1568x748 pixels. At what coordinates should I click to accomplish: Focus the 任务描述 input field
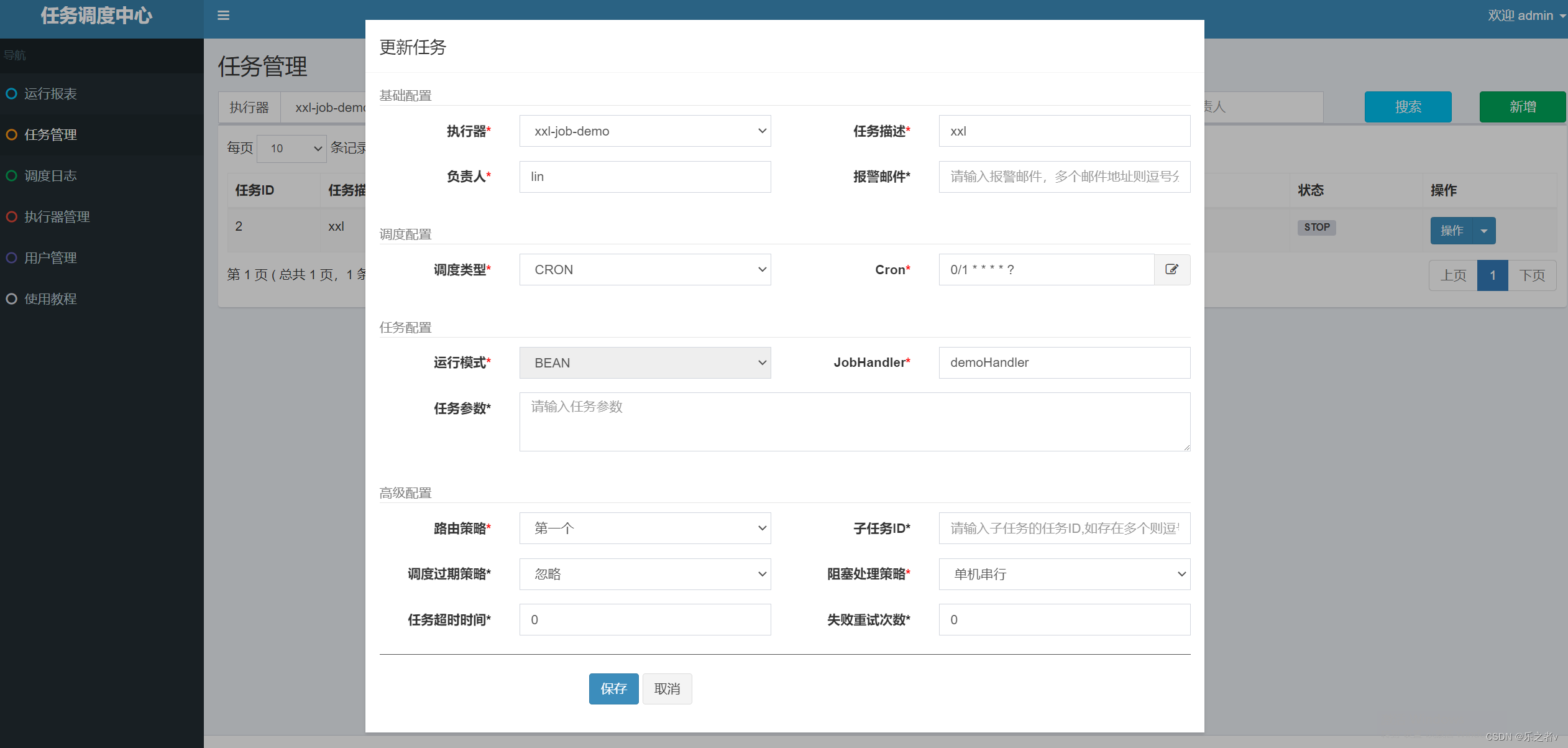pyautogui.click(x=1065, y=131)
